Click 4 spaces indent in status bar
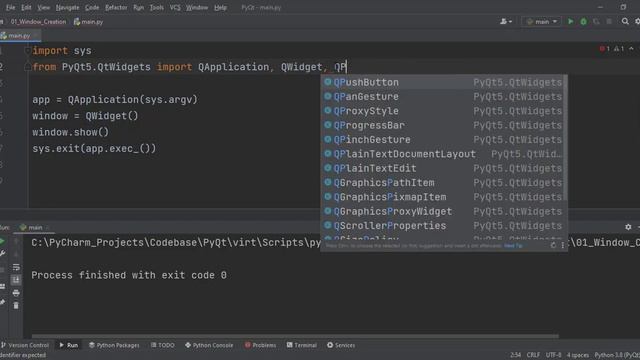640x360 pixels. click(x=578, y=355)
